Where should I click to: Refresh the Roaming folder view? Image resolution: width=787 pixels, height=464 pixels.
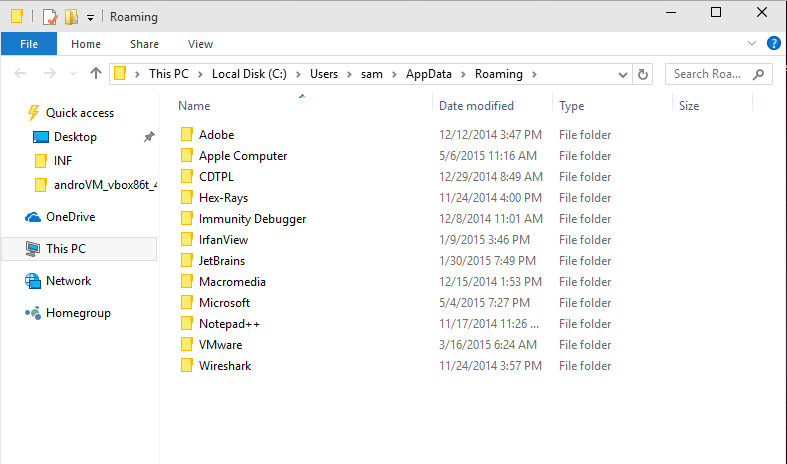pos(642,74)
